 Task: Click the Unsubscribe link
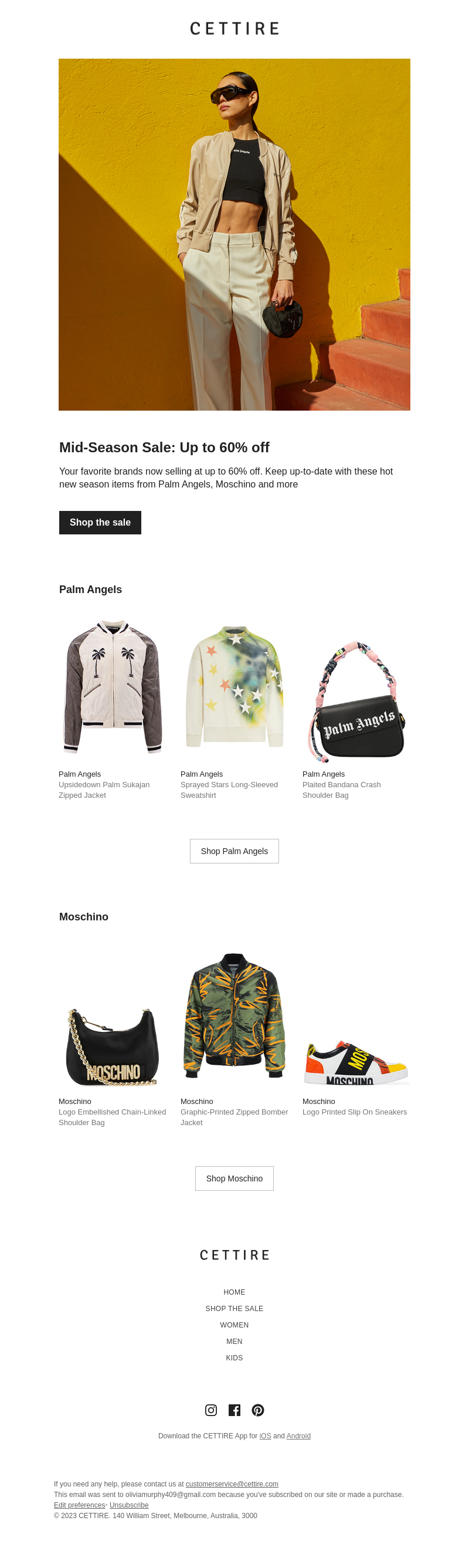(129, 1505)
